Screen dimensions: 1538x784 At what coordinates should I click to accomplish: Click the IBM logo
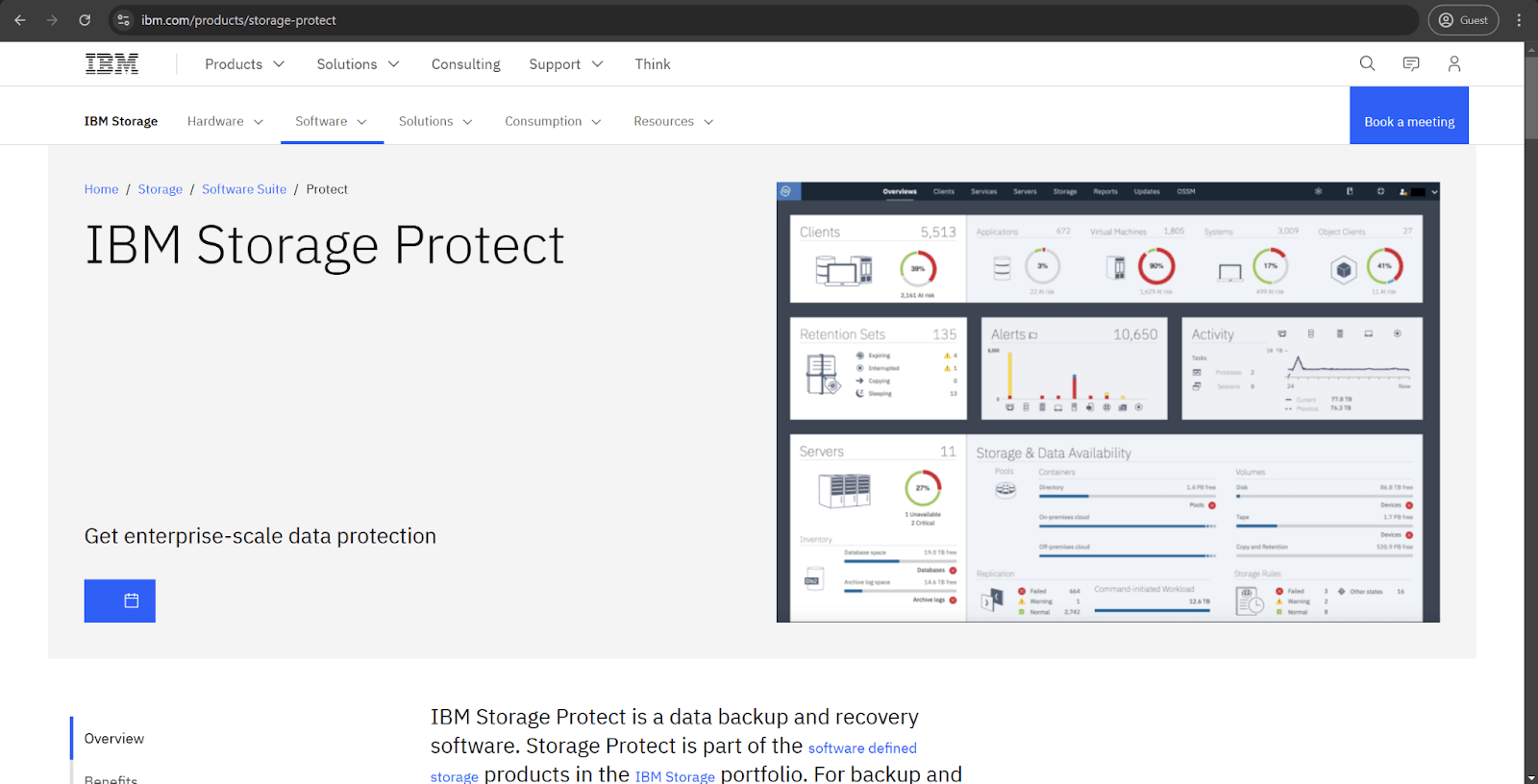pyautogui.click(x=112, y=64)
